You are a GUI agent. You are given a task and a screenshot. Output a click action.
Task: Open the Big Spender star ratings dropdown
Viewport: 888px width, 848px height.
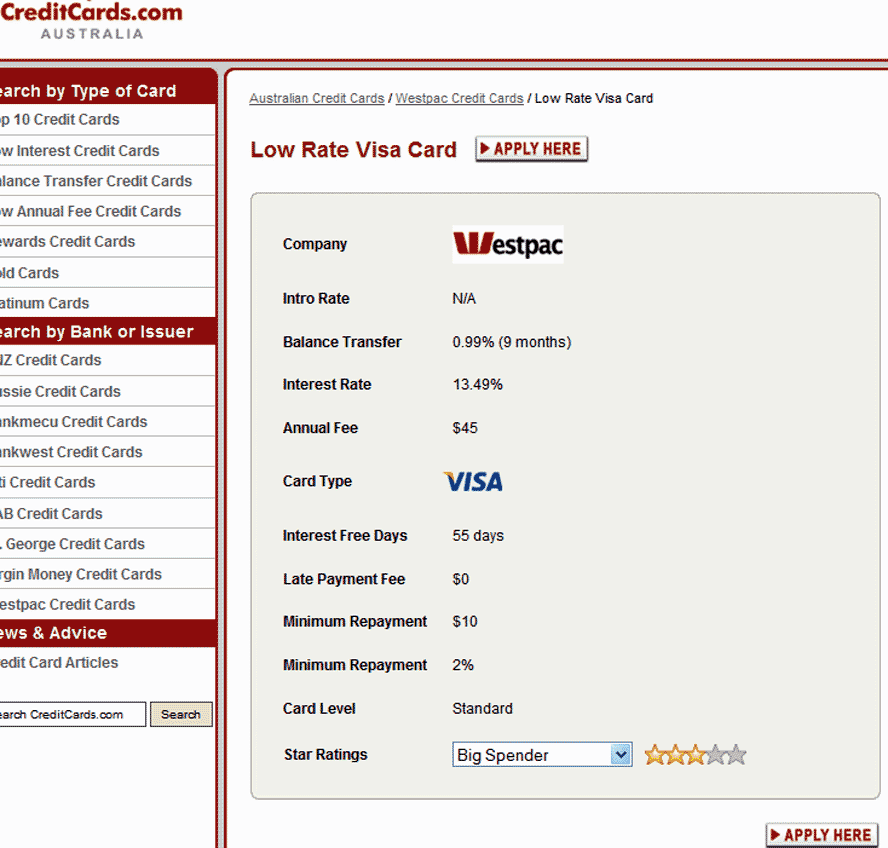pos(542,755)
